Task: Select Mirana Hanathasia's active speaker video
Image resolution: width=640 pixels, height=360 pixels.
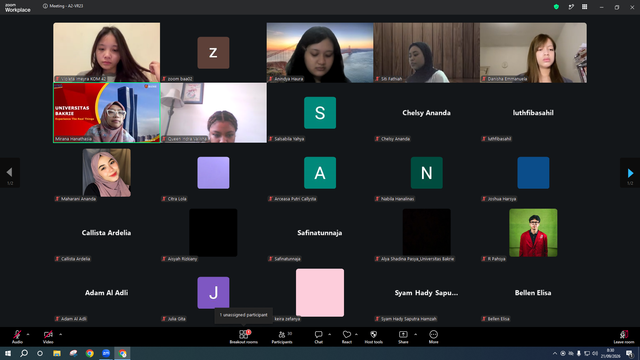Action: (x=107, y=113)
